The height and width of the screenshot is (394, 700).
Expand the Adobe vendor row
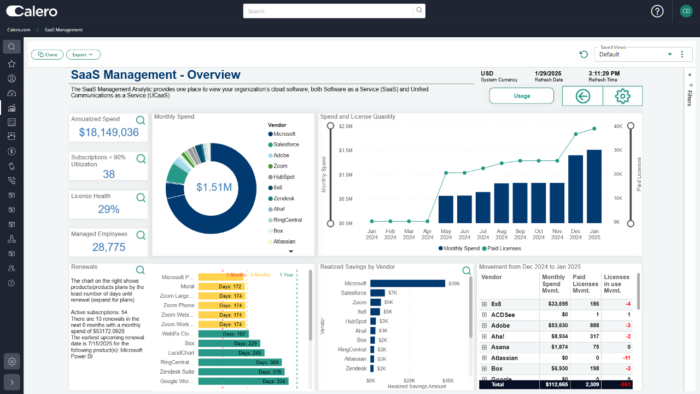484,325
